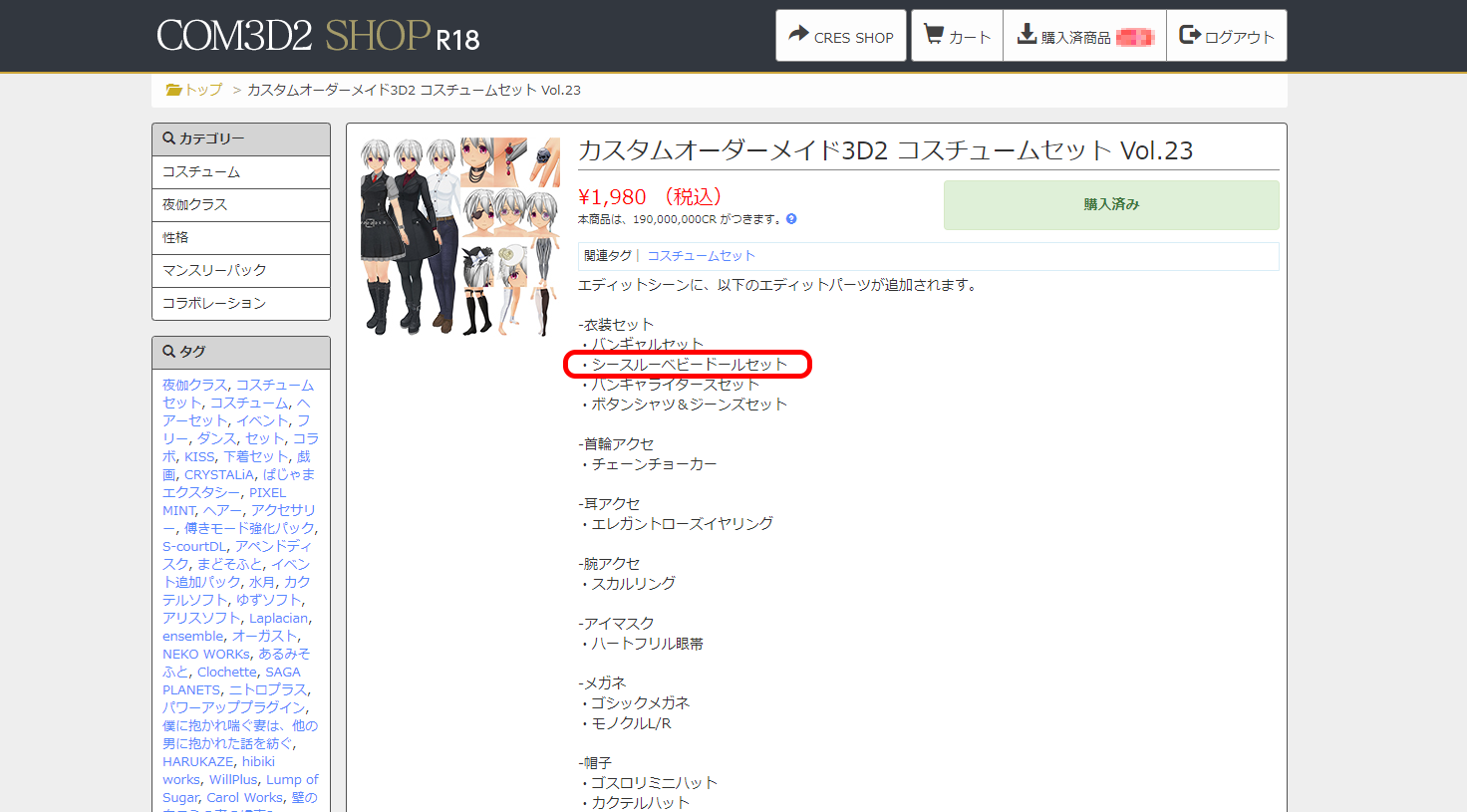
Task: Open the マンスリーパック category
Action: (x=241, y=271)
